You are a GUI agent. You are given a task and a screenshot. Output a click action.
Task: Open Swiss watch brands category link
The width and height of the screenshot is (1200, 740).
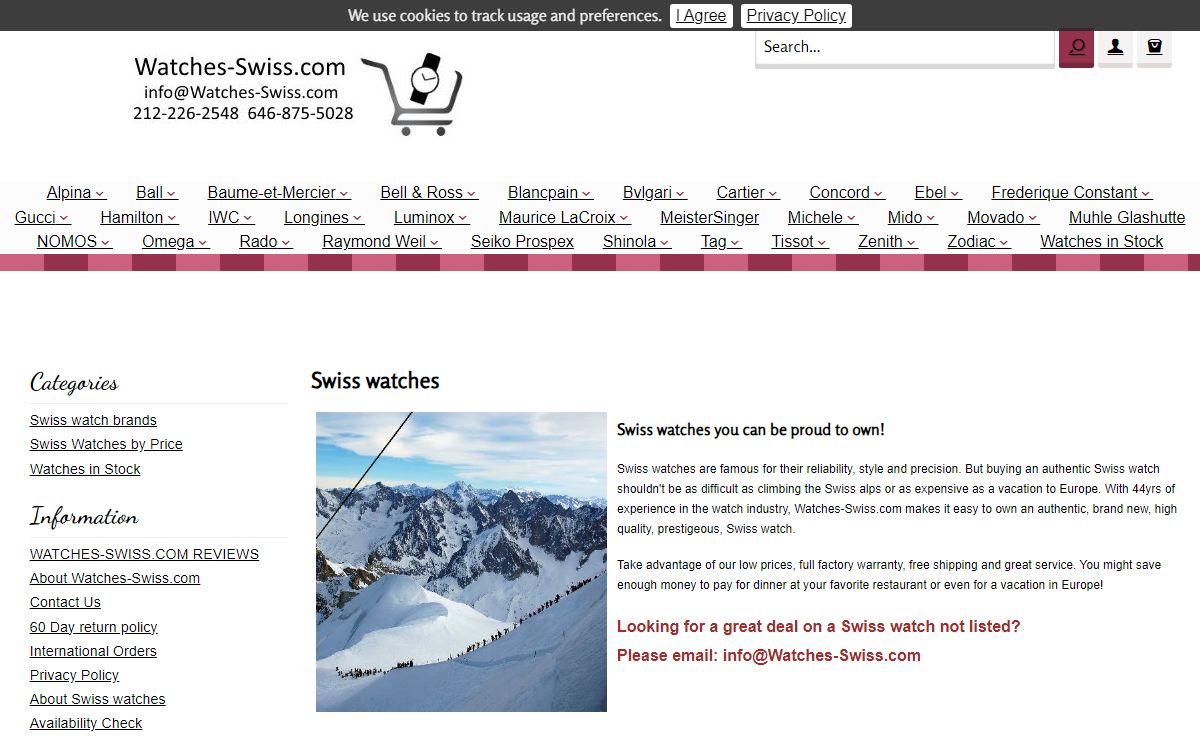[93, 420]
